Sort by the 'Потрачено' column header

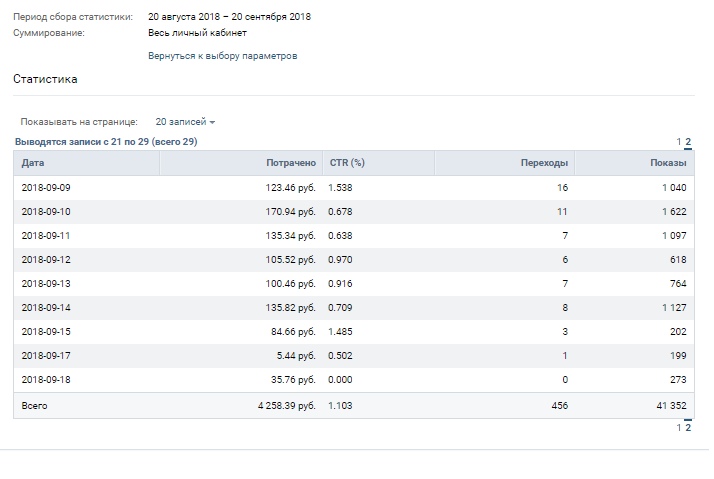pyautogui.click(x=291, y=163)
